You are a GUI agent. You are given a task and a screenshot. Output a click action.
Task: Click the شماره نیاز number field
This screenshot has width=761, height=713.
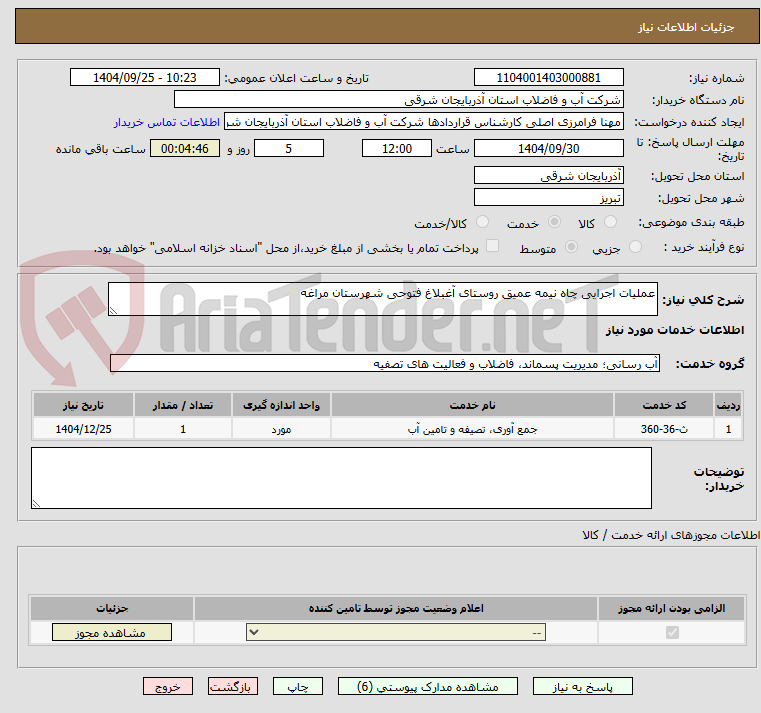[x=548, y=78]
